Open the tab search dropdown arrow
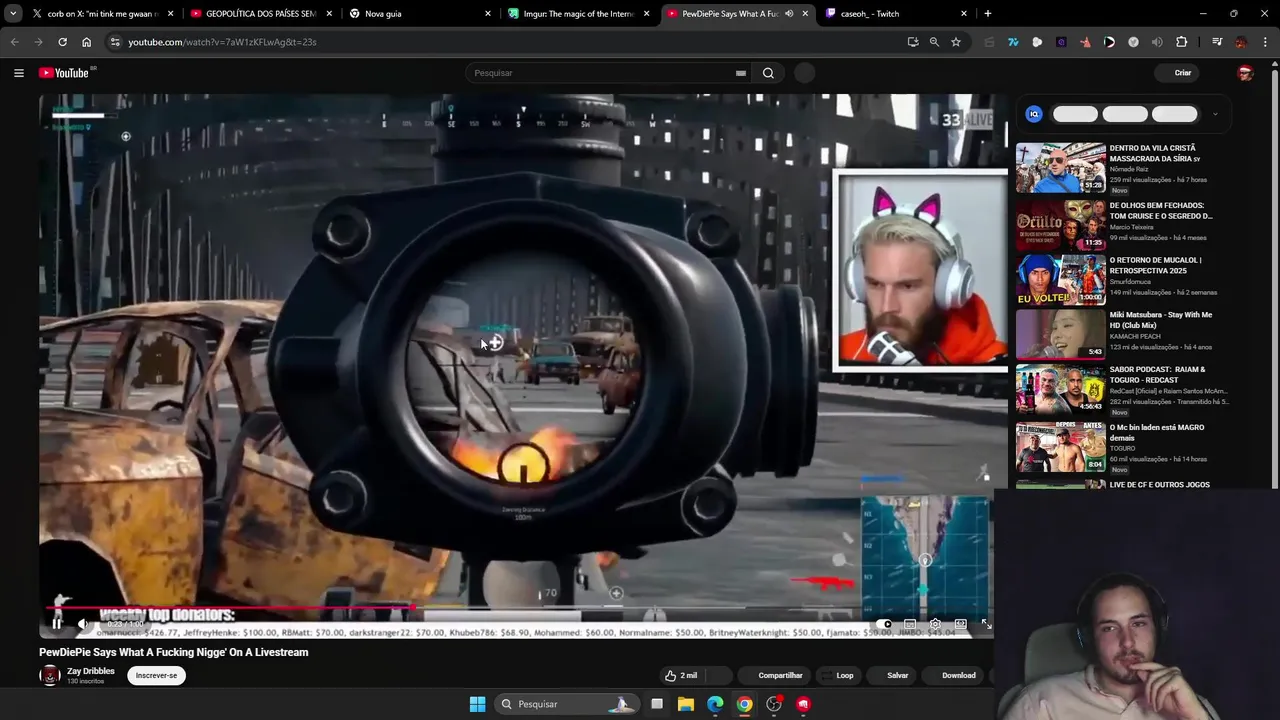Image resolution: width=1280 pixels, height=720 pixels. click(x=13, y=14)
